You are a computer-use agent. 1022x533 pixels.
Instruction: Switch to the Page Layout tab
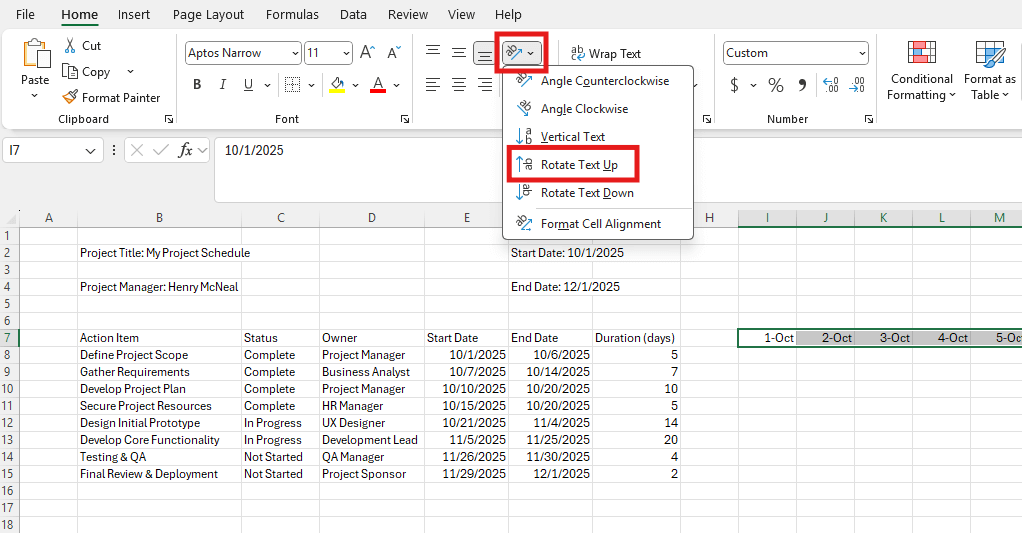(208, 15)
